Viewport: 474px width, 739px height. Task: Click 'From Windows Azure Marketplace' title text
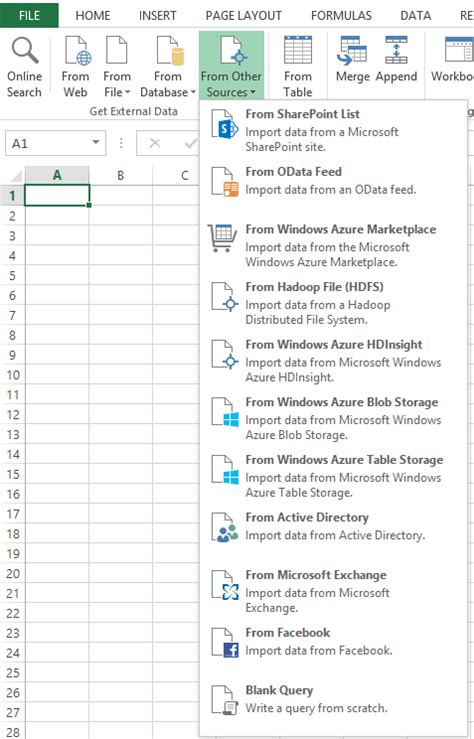click(x=341, y=230)
